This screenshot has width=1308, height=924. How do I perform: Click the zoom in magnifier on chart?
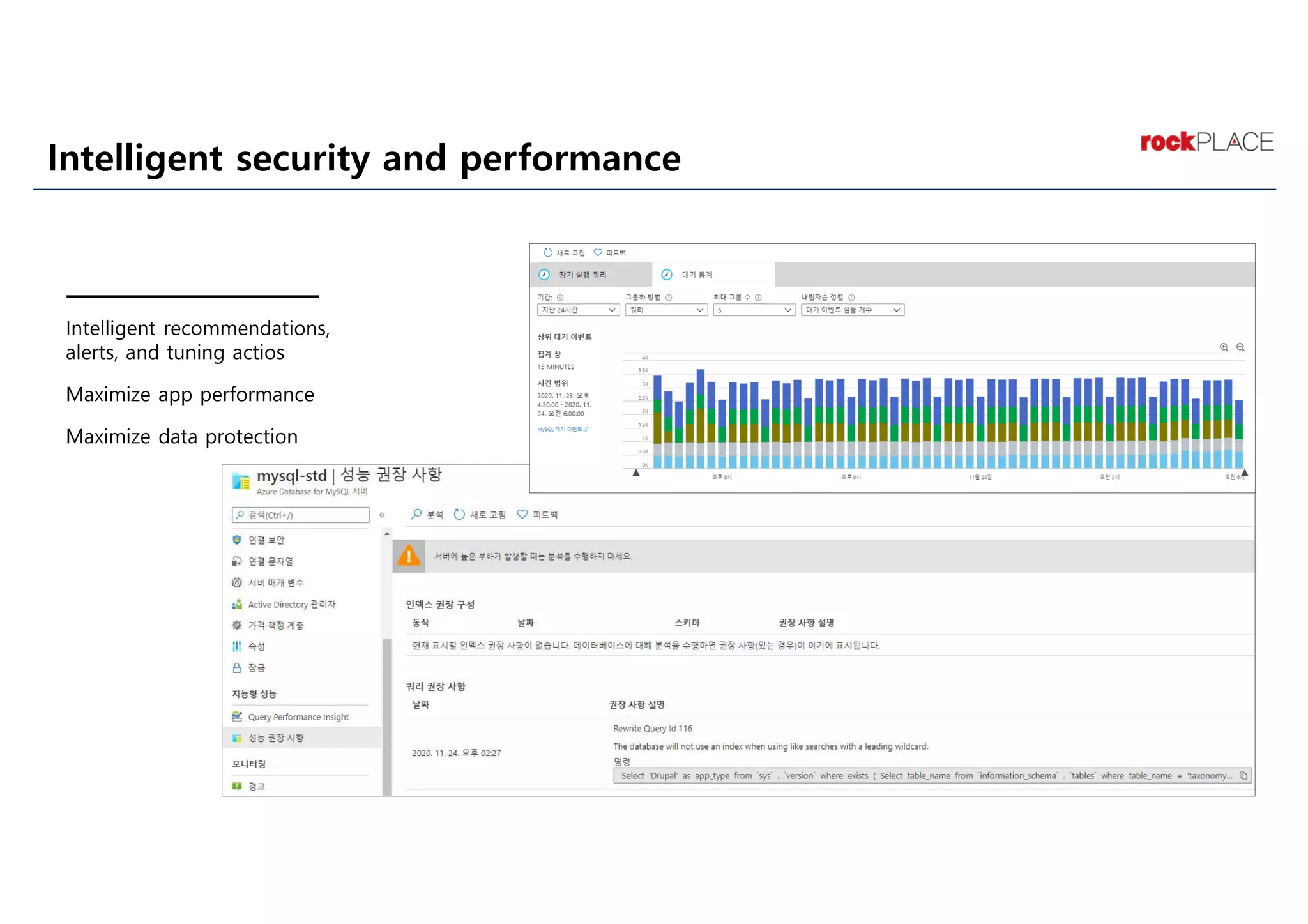pos(1224,347)
